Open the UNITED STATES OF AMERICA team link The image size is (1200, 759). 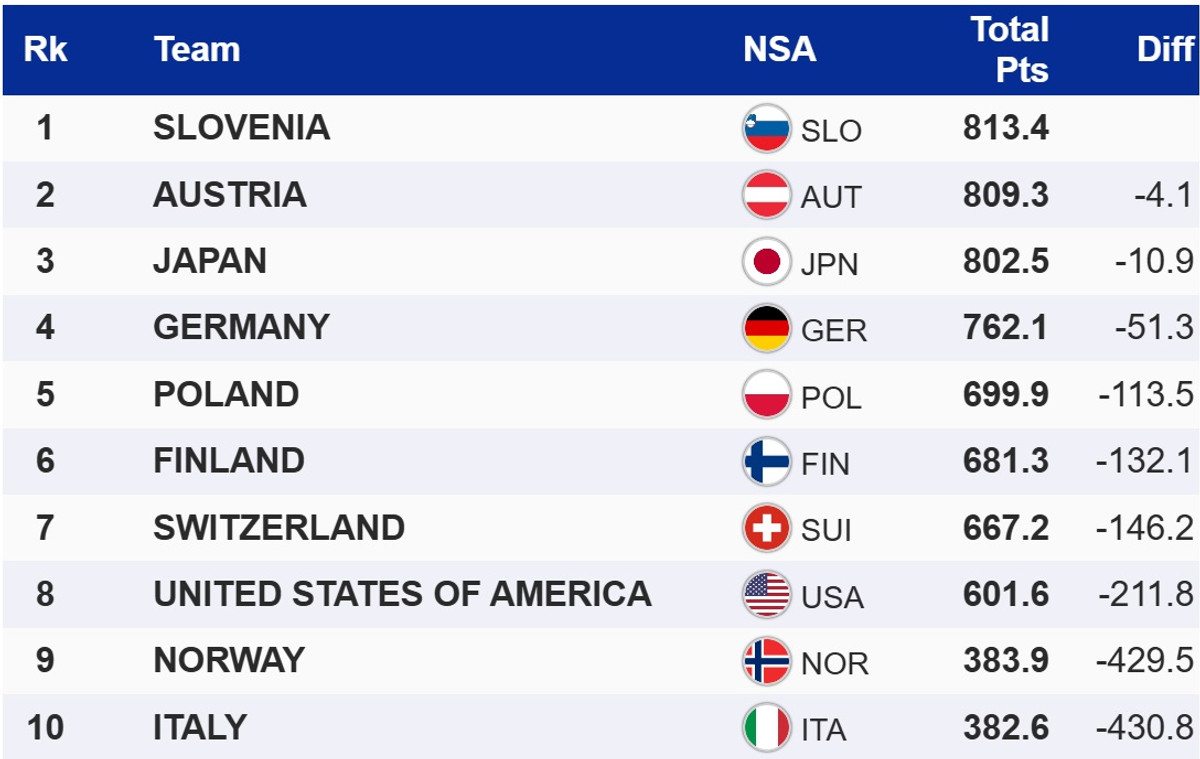click(x=402, y=594)
